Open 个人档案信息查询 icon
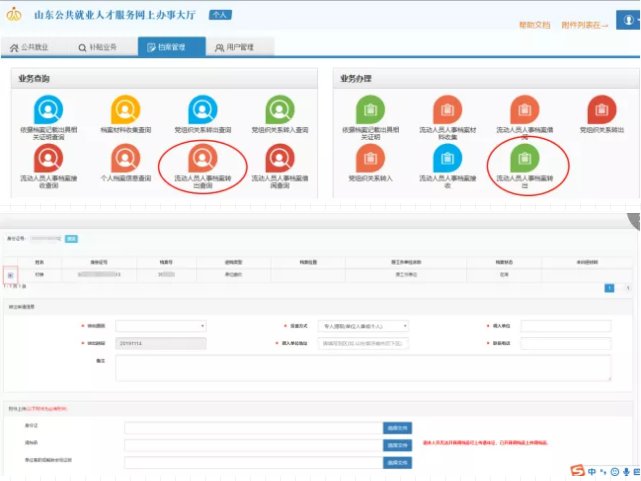The image size is (641, 481). pos(126,160)
